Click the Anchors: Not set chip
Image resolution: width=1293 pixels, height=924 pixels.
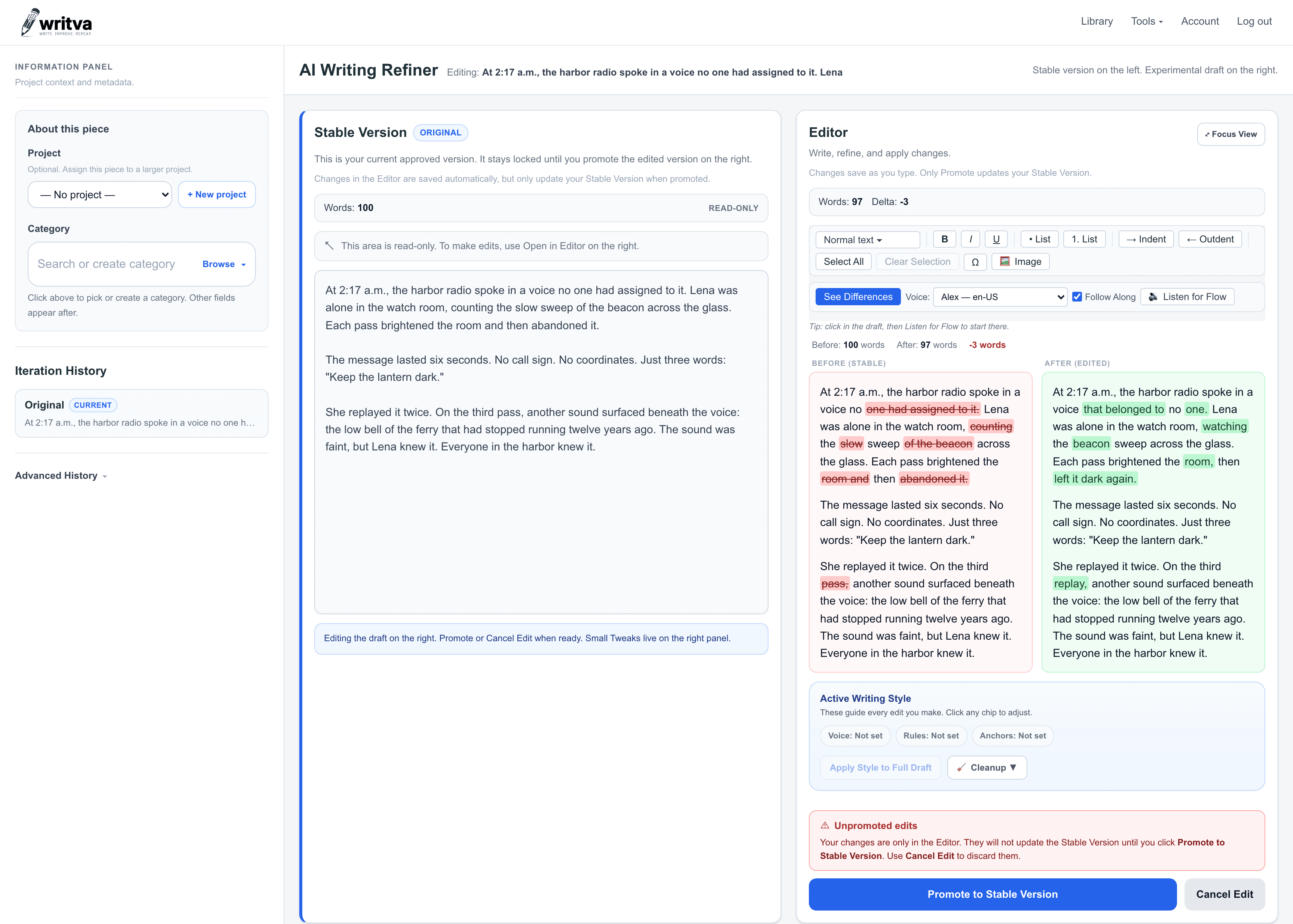tap(1012, 736)
